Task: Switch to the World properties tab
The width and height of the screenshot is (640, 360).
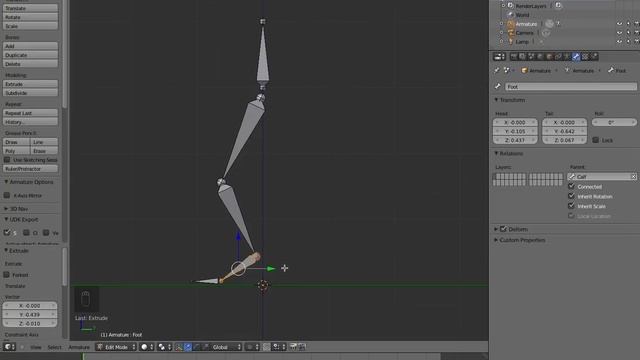Action: 540,57
